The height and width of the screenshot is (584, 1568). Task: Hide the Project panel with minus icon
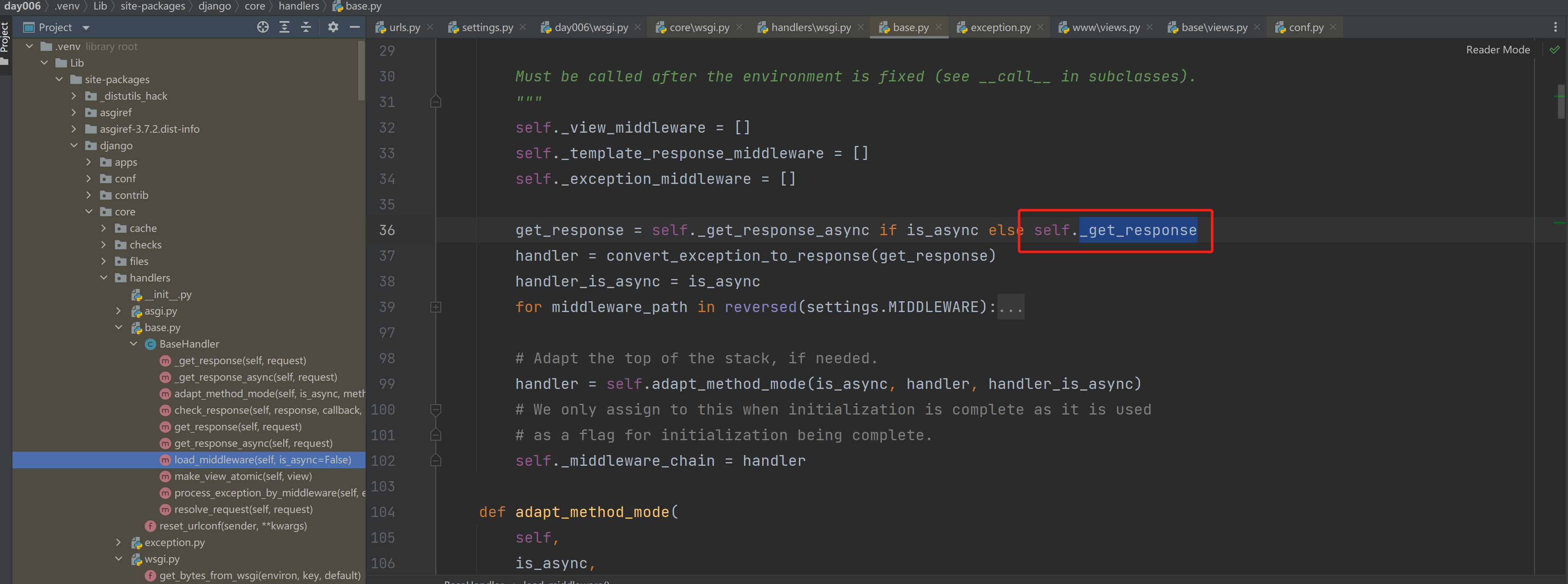click(x=354, y=27)
